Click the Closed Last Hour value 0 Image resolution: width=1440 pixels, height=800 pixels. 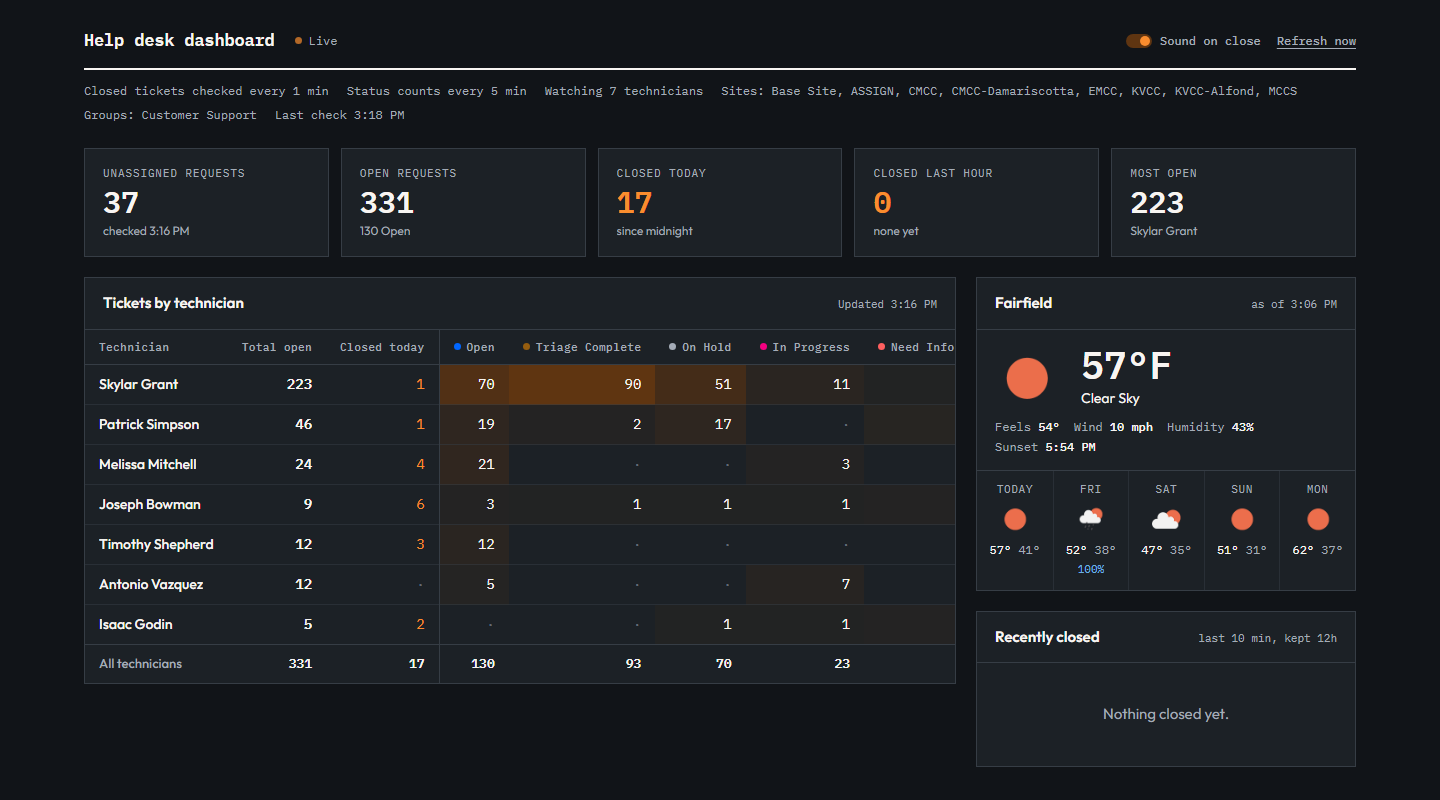click(882, 203)
